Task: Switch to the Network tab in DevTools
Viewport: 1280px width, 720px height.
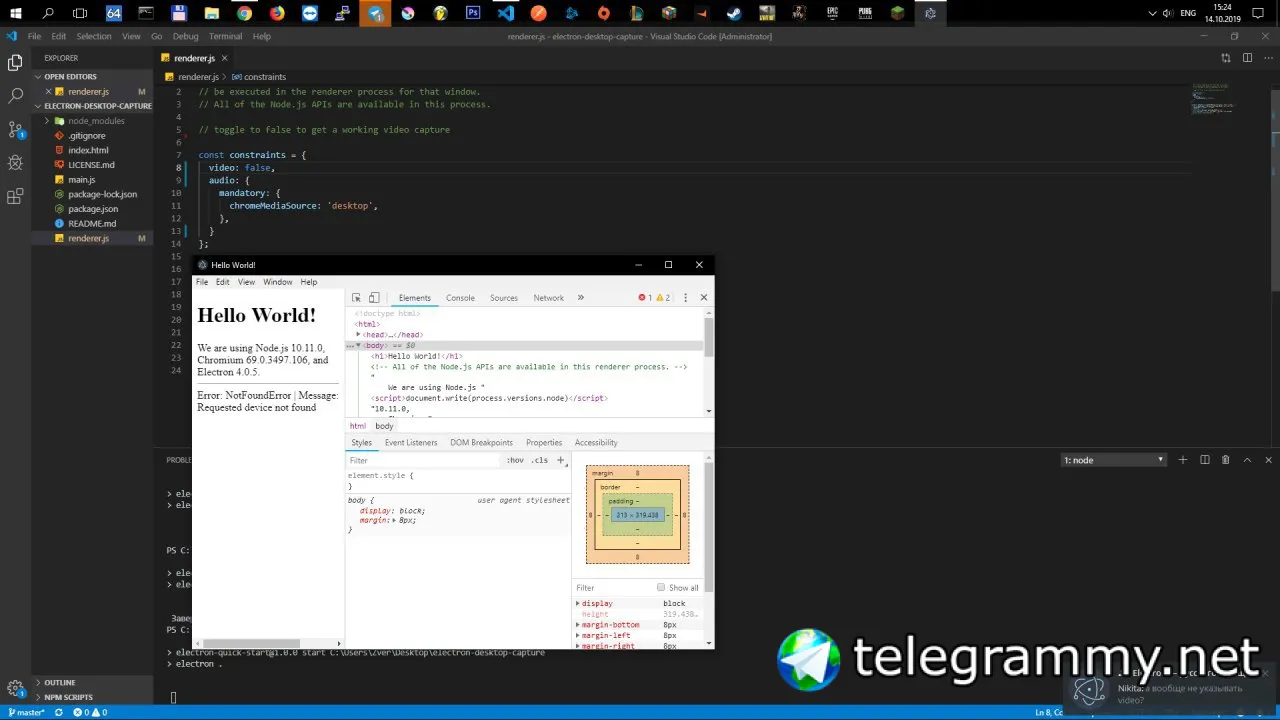Action: click(x=548, y=298)
